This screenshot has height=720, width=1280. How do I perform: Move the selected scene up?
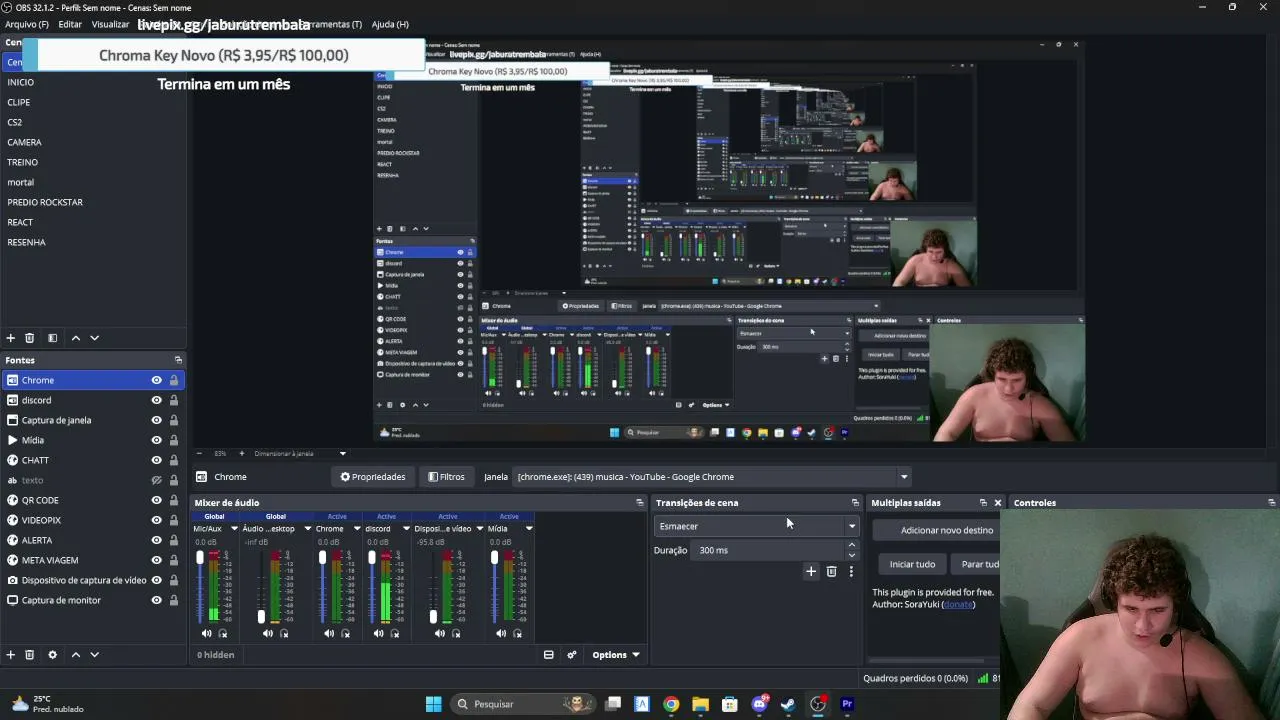coord(75,338)
